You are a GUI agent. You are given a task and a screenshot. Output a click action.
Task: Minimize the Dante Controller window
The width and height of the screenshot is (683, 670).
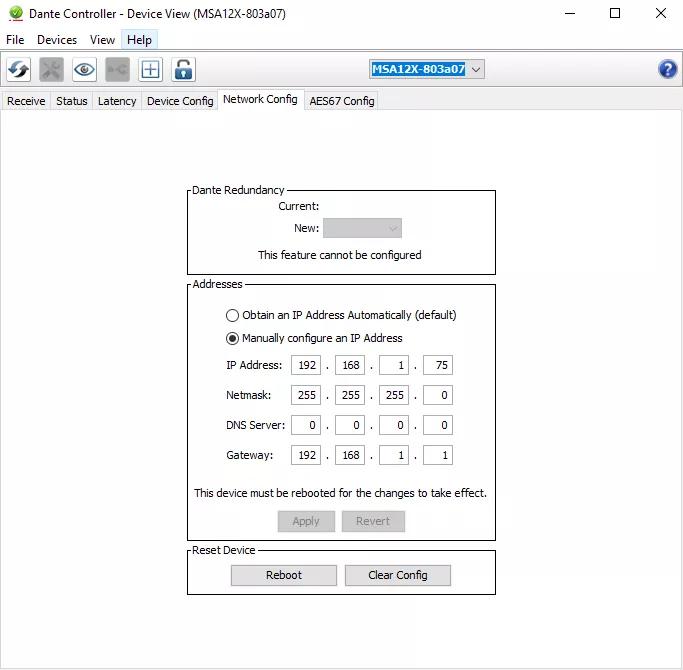tap(570, 13)
